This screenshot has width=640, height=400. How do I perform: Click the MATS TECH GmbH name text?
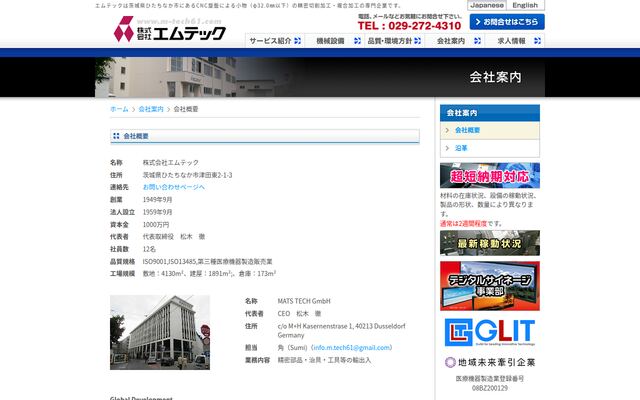[304, 301]
